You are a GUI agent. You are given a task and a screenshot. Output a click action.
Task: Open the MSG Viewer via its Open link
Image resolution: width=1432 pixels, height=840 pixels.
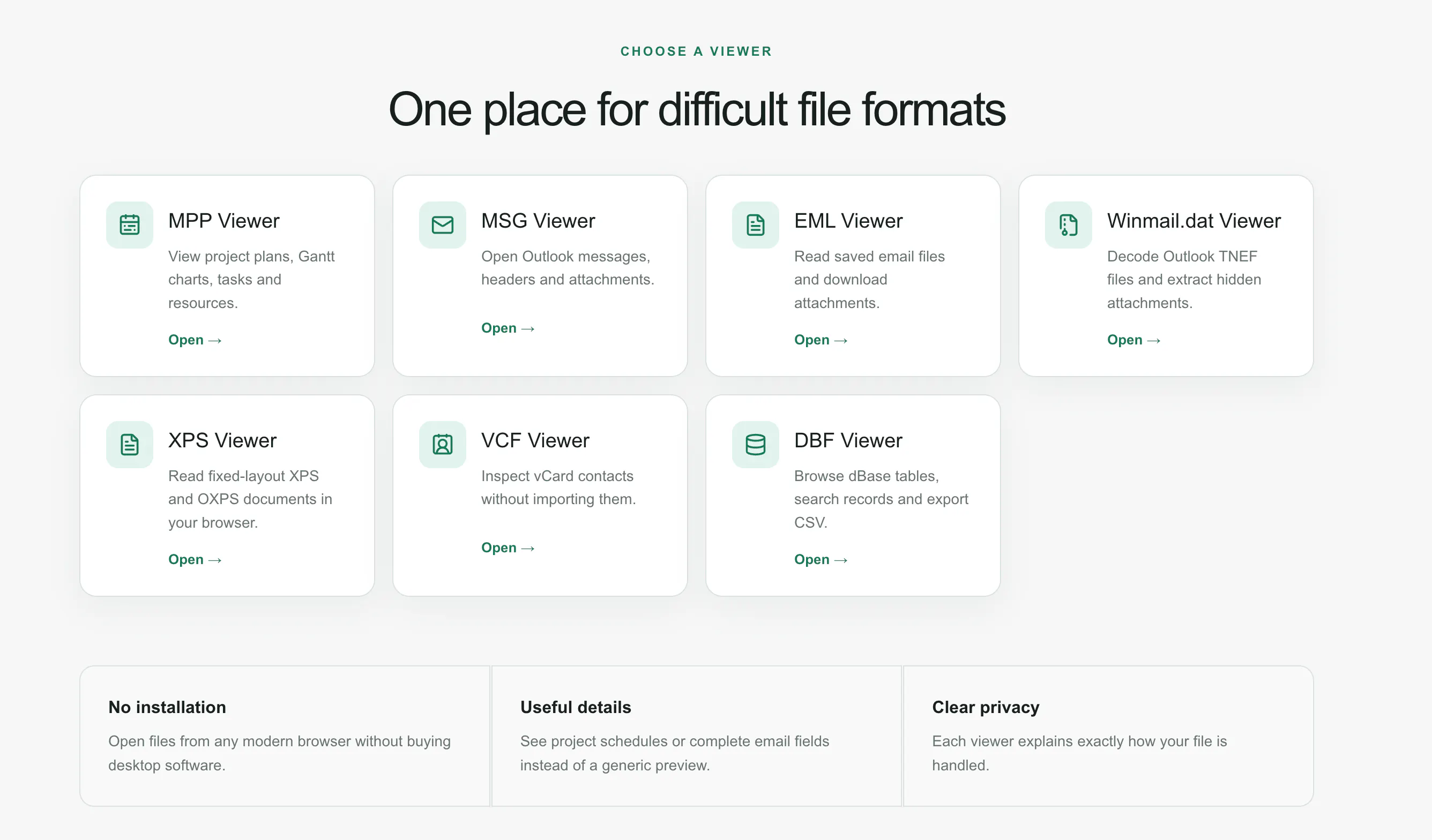pos(508,328)
